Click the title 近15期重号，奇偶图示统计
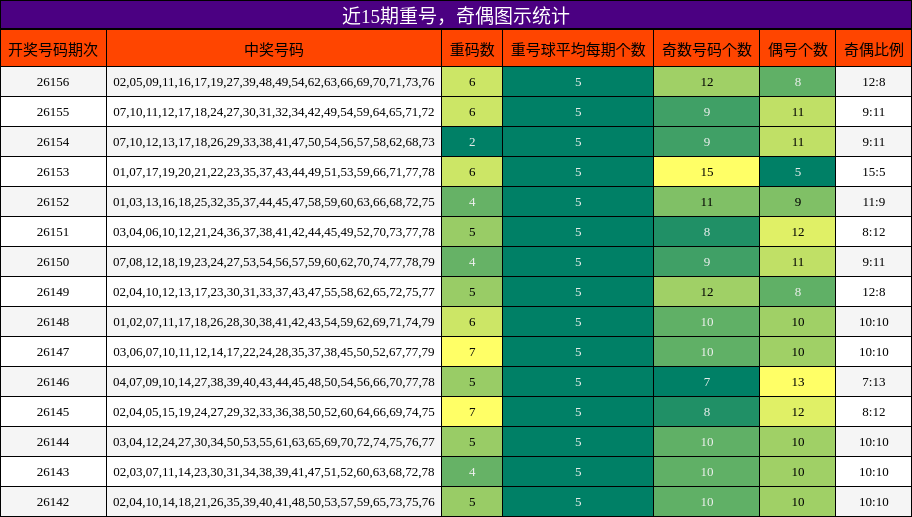Image resolution: width=912 pixels, height=517 pixels. point(455,15)
